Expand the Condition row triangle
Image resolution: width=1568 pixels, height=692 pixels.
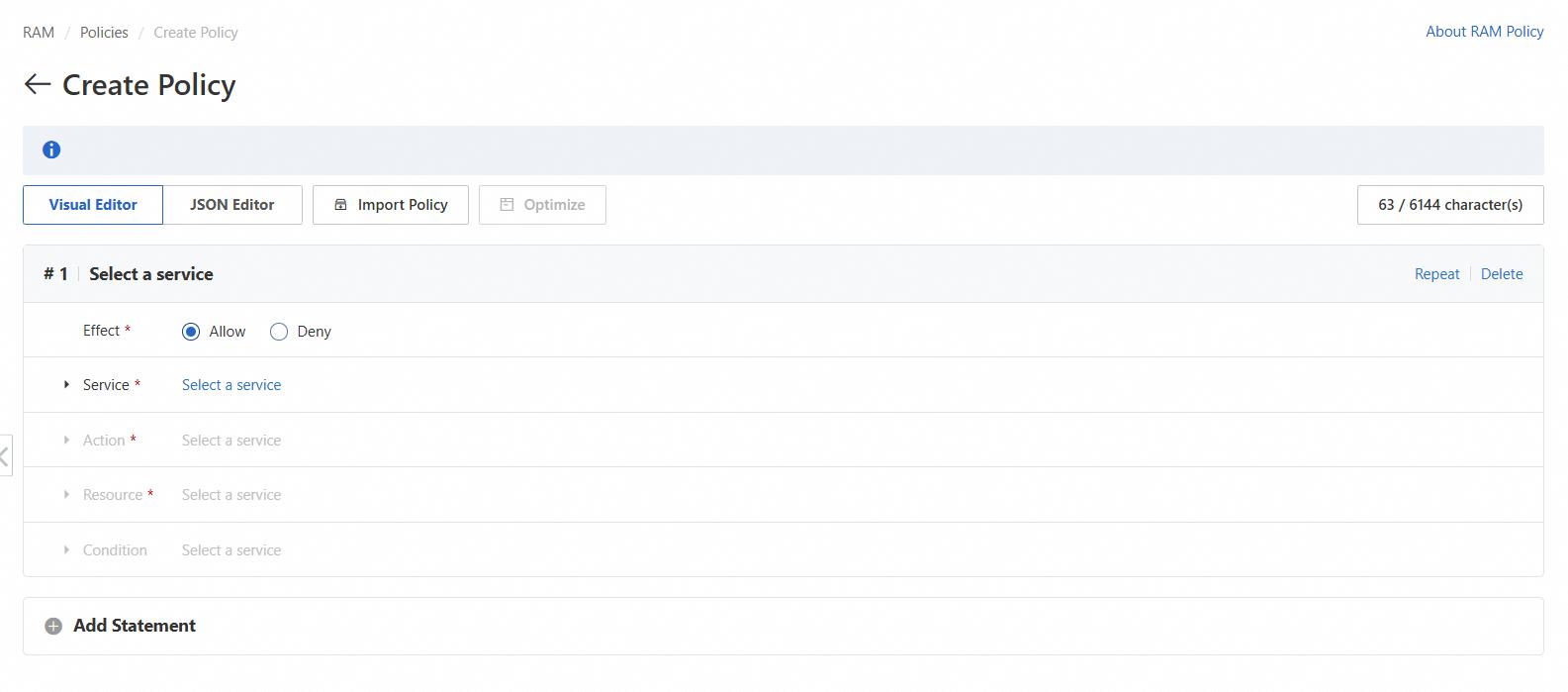[x=66, y=549]
